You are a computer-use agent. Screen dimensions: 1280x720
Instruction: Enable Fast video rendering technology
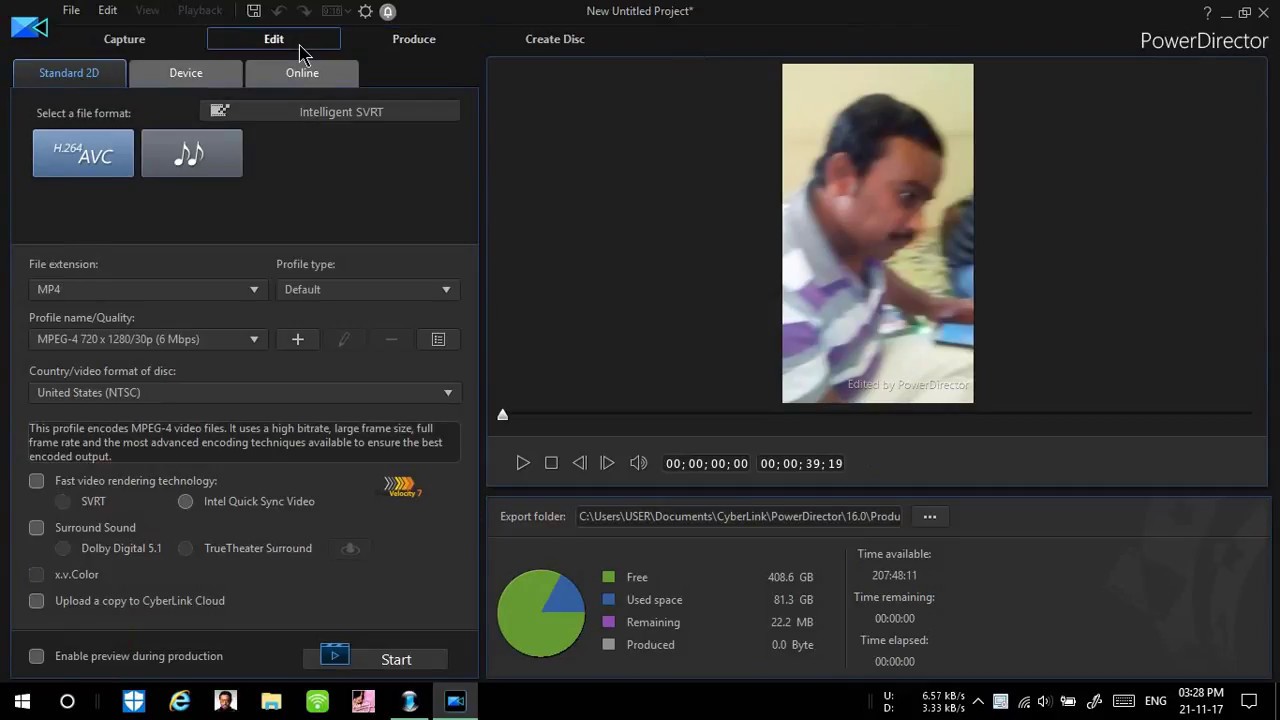coord(37,481)
